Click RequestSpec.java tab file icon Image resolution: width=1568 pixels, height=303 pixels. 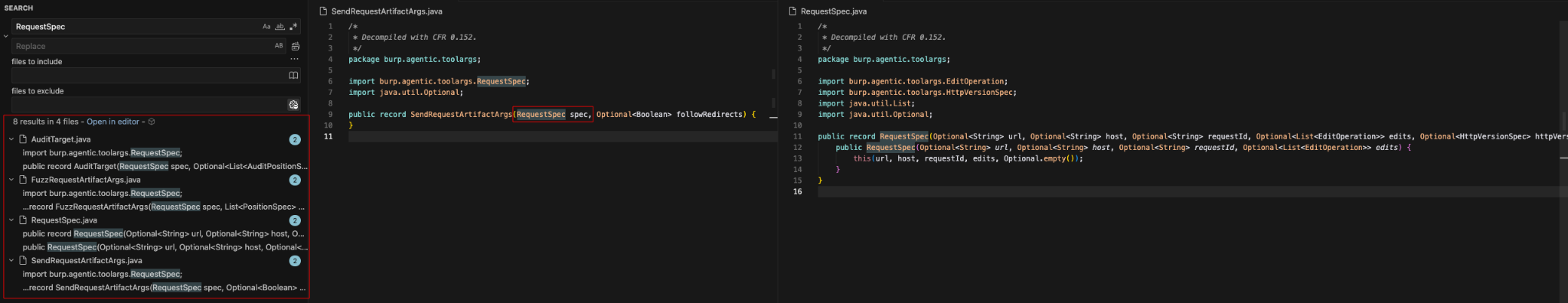coord(792,11)
